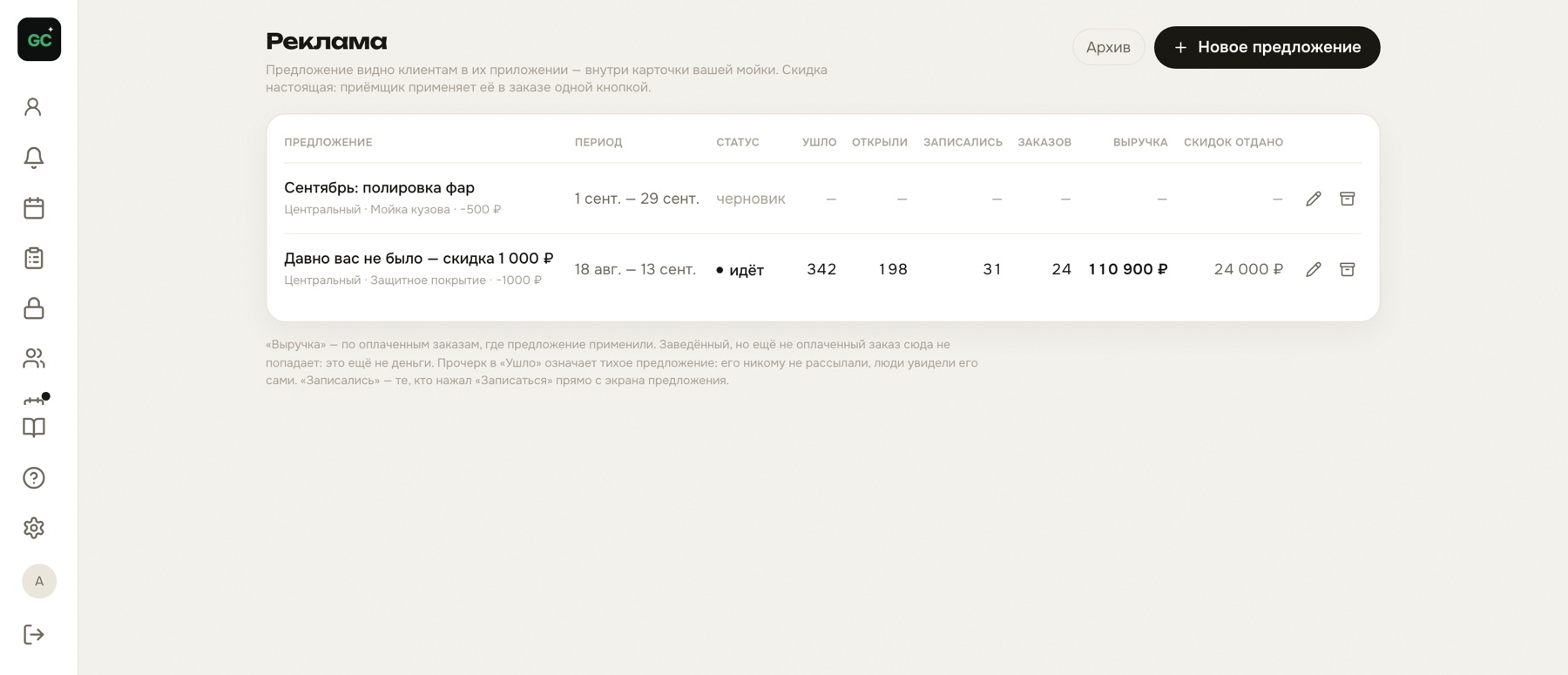Click the signed-up count 31
The height and width of the screenshot is (675, 1568).
coord(992,269)
